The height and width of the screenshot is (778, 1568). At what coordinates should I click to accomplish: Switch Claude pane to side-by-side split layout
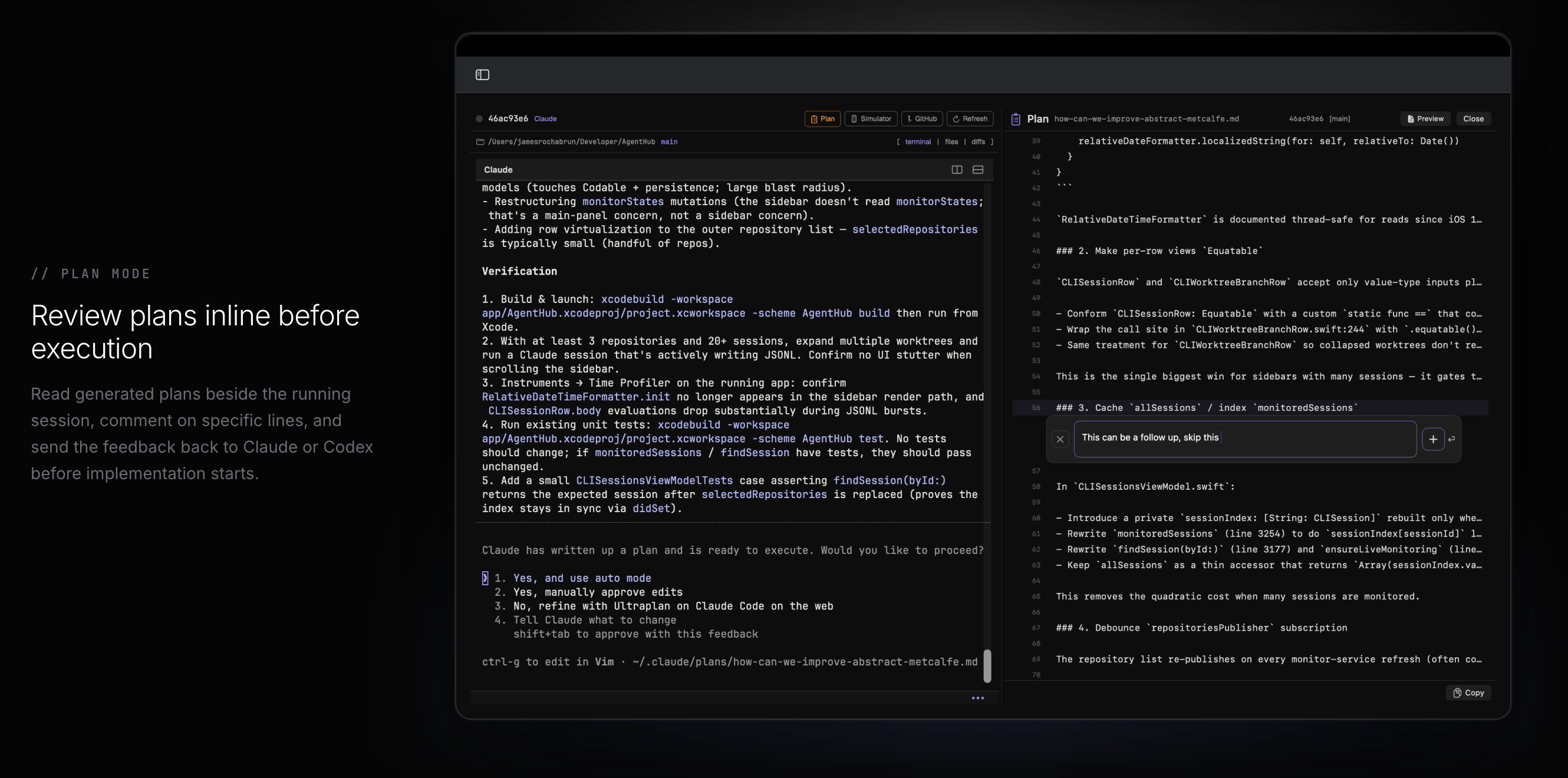957,170
